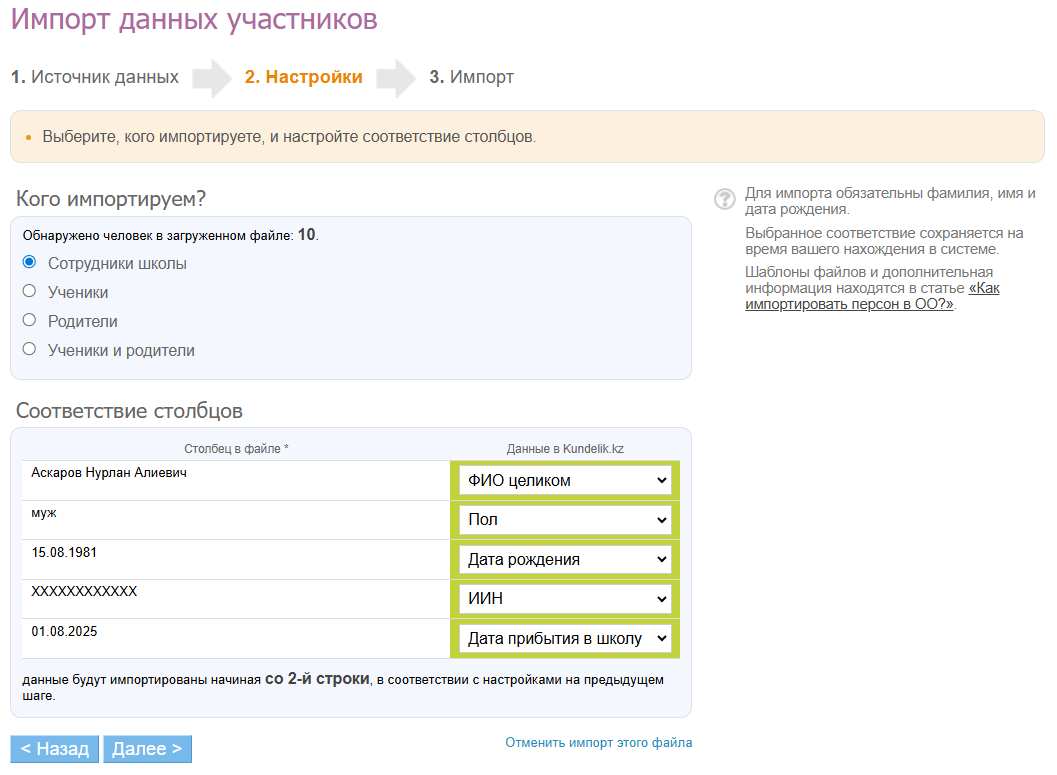Click the Аскаров Нурлан Алиевич cell
Image resolution: width=1057 pixels, height=775 pixels.
point(109,473)
